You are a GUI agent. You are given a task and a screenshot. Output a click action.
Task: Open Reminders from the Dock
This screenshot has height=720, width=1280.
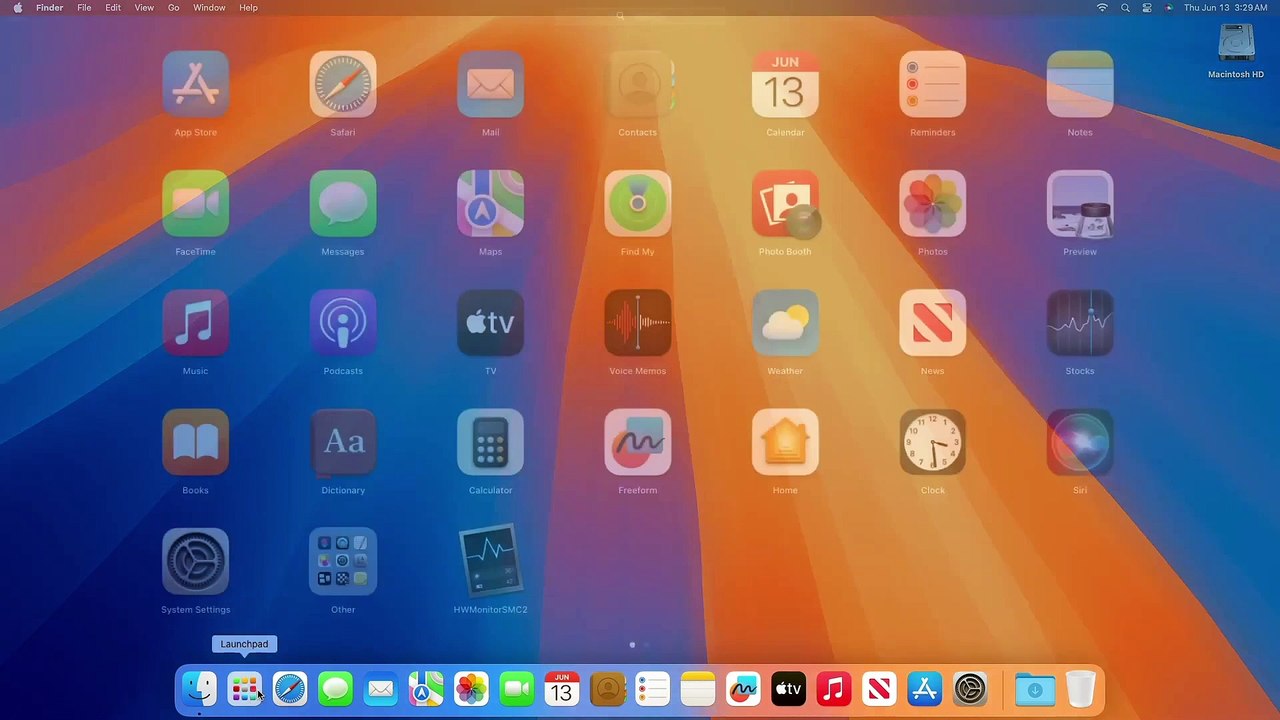coord(653,689)
